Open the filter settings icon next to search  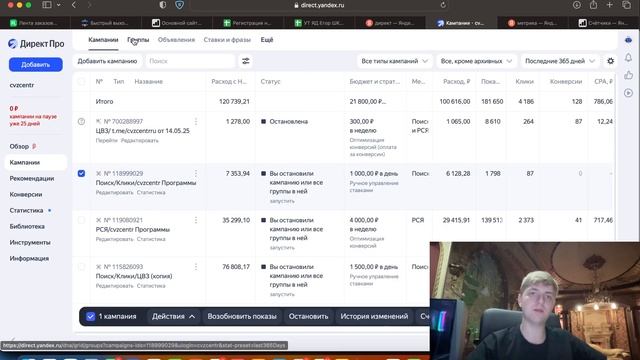click(245, 61)
